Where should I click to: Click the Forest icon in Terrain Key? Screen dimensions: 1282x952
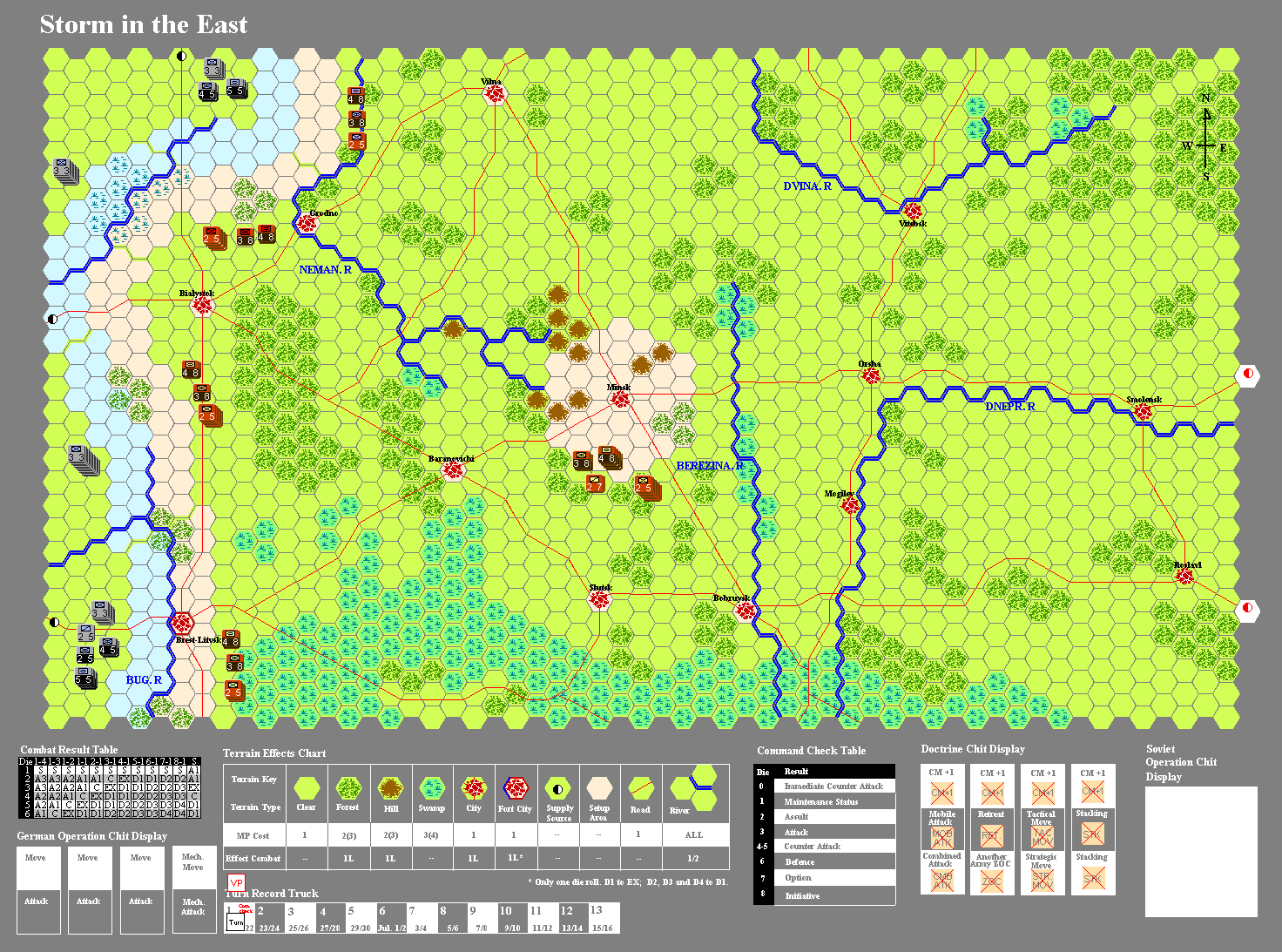point(347,788)
